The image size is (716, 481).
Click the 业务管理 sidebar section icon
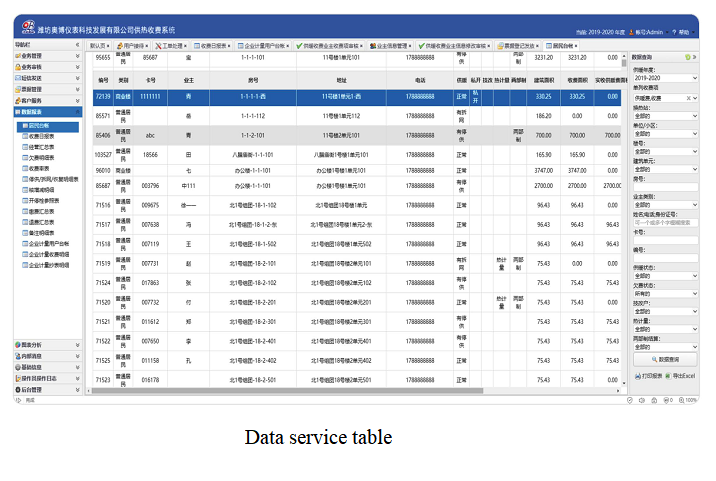(x=18, y=56)
